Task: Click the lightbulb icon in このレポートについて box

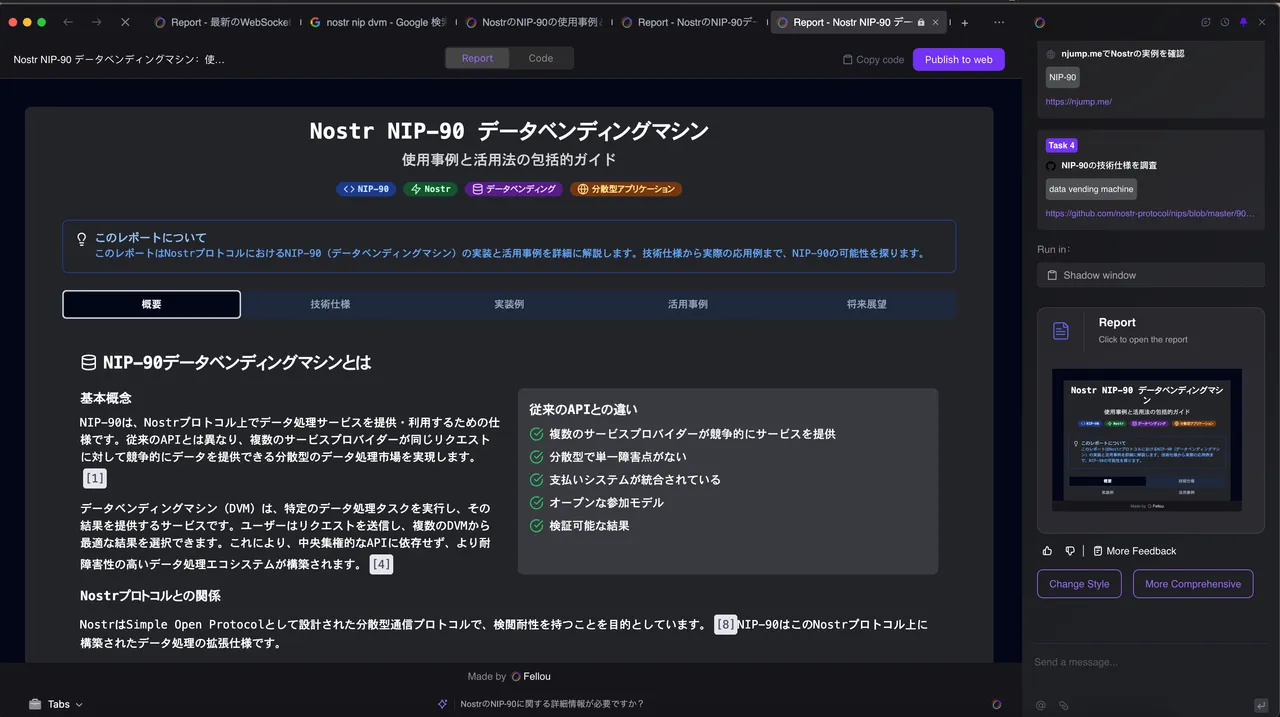Action: pyautogui.click(x=82, y=238)
